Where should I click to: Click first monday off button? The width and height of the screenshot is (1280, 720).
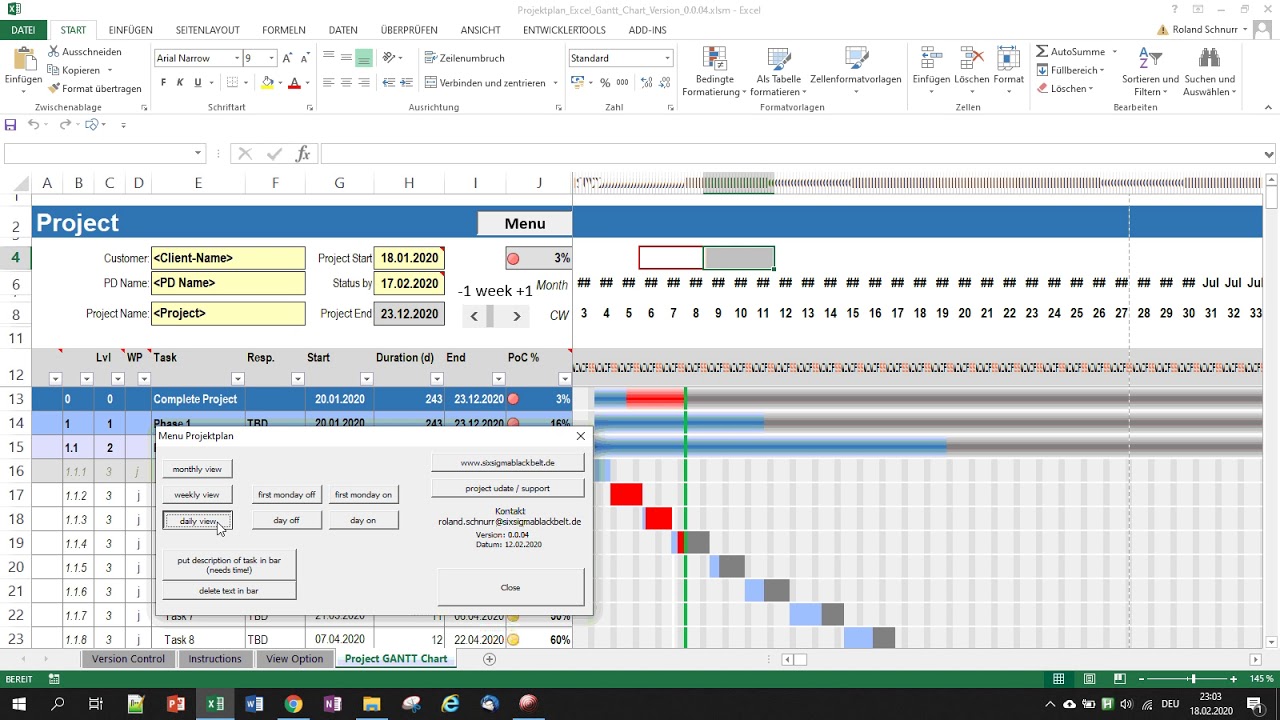click(286, 495)
